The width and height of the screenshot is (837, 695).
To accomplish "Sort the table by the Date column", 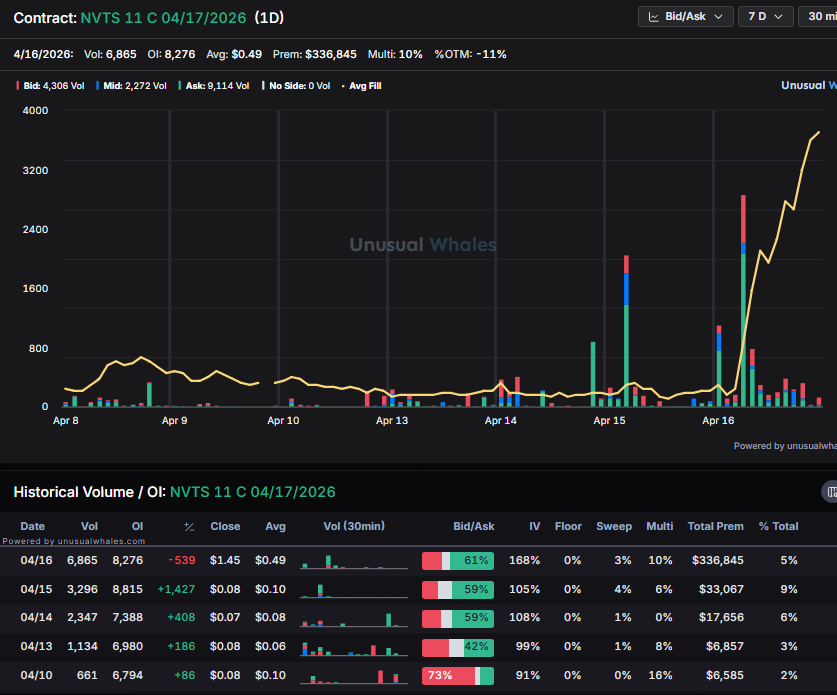I will 34,526.
